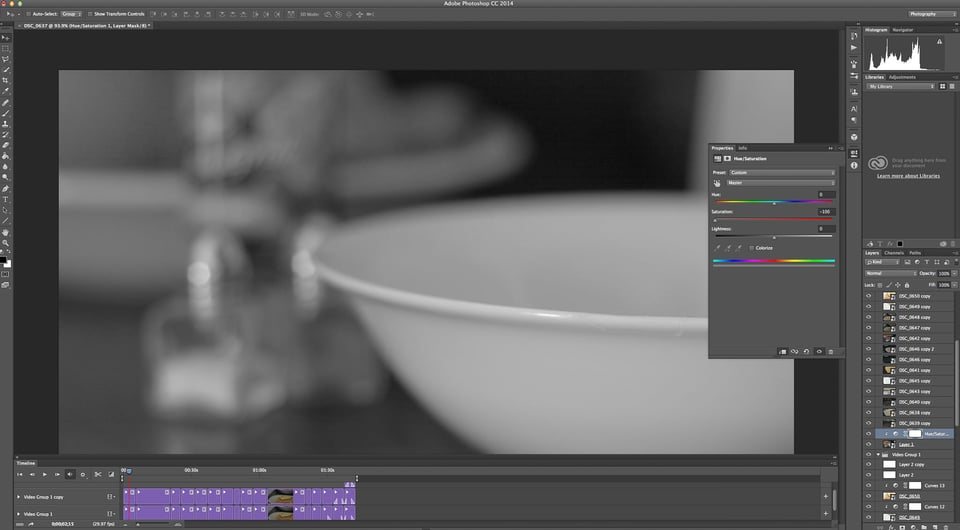Select the Eyedropper tool
The width and height of the screenshot is (960, 530).
click(6, 91)
